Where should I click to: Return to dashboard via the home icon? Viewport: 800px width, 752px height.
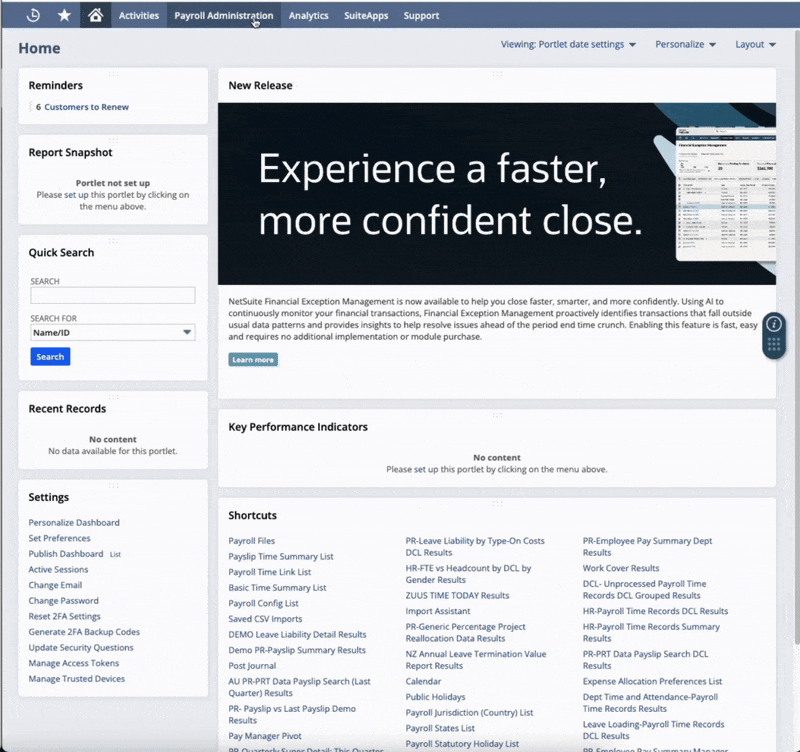click(x=94, y=15)
